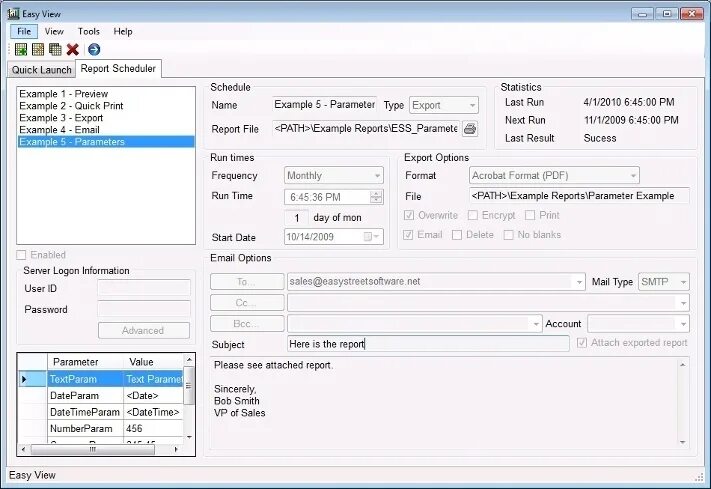Open the File menu
711x489 pixels.
[24, 31]
